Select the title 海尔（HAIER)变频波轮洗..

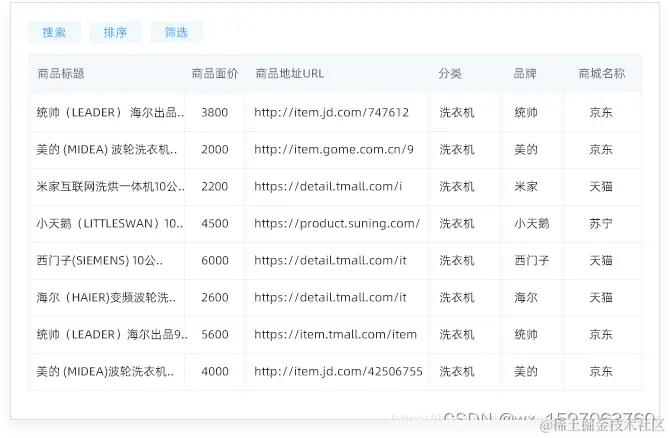click(106, 297)
